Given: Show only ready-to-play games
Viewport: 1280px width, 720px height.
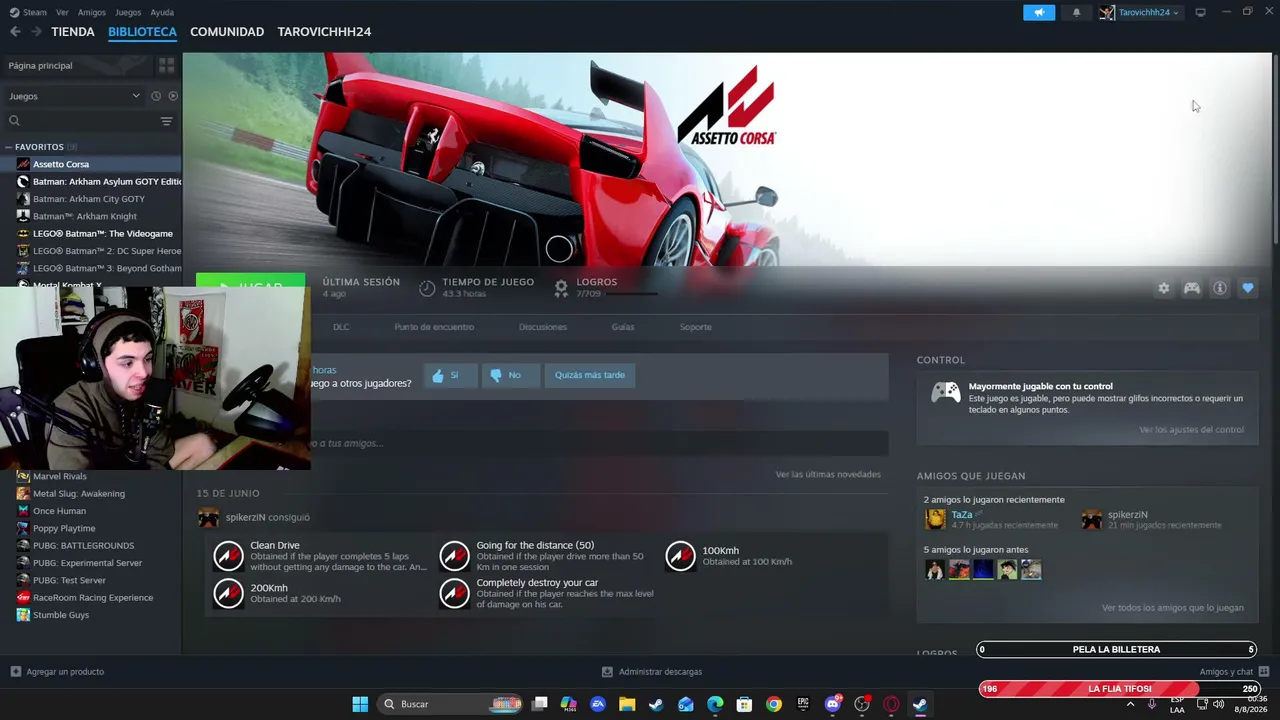Looking at the screenshot, I should coord(173,96).
